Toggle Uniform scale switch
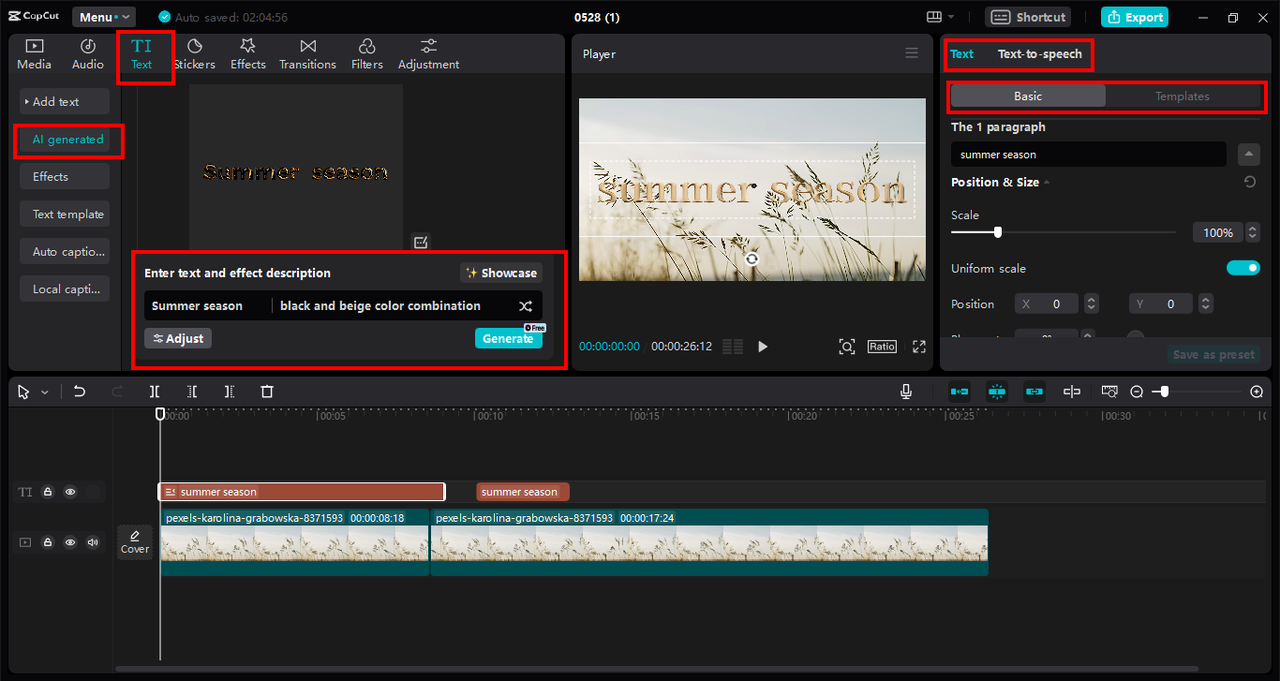This screenshot has width=1280, height=681. [1243, 268]
